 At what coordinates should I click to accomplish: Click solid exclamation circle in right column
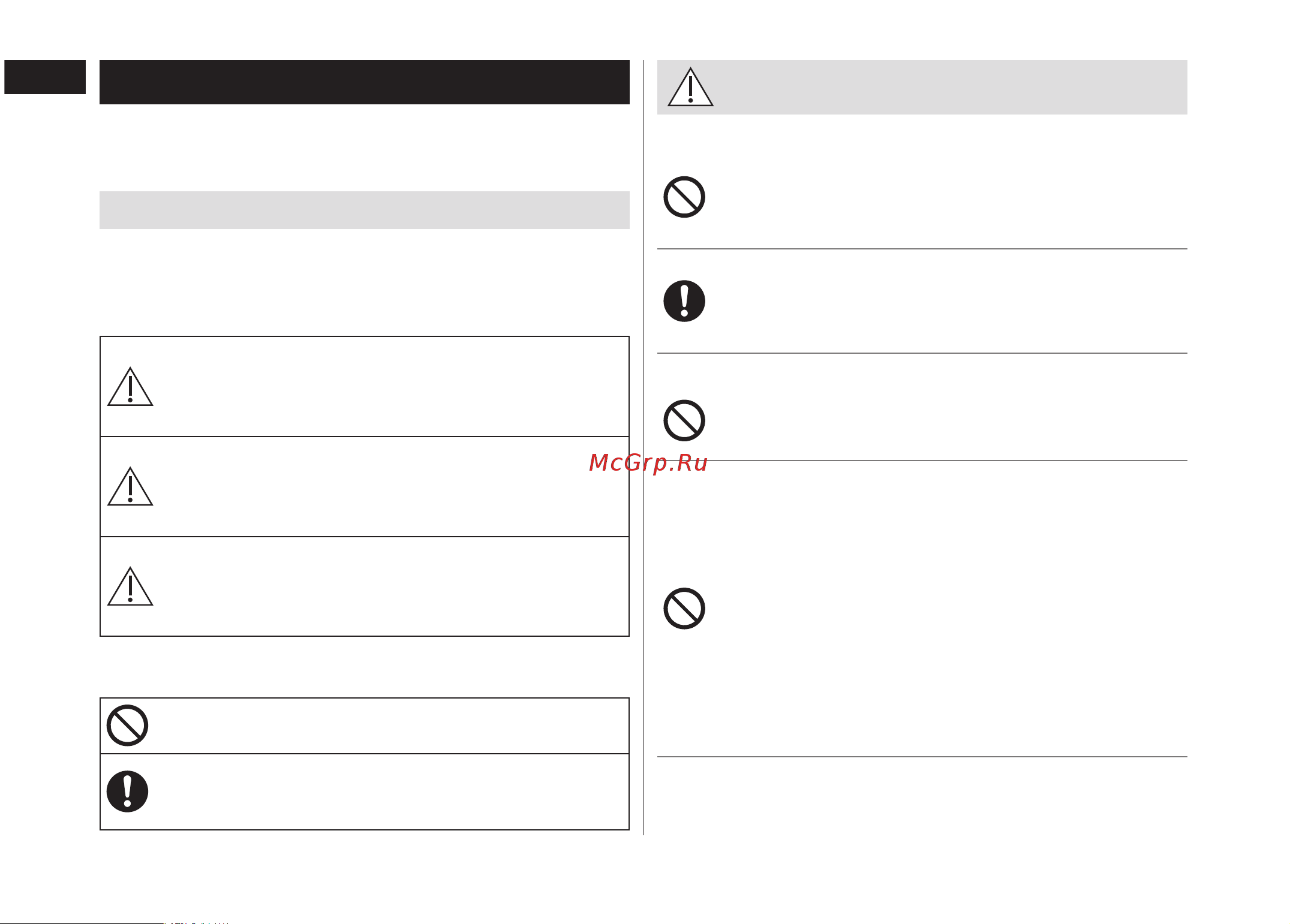[684, 301]
